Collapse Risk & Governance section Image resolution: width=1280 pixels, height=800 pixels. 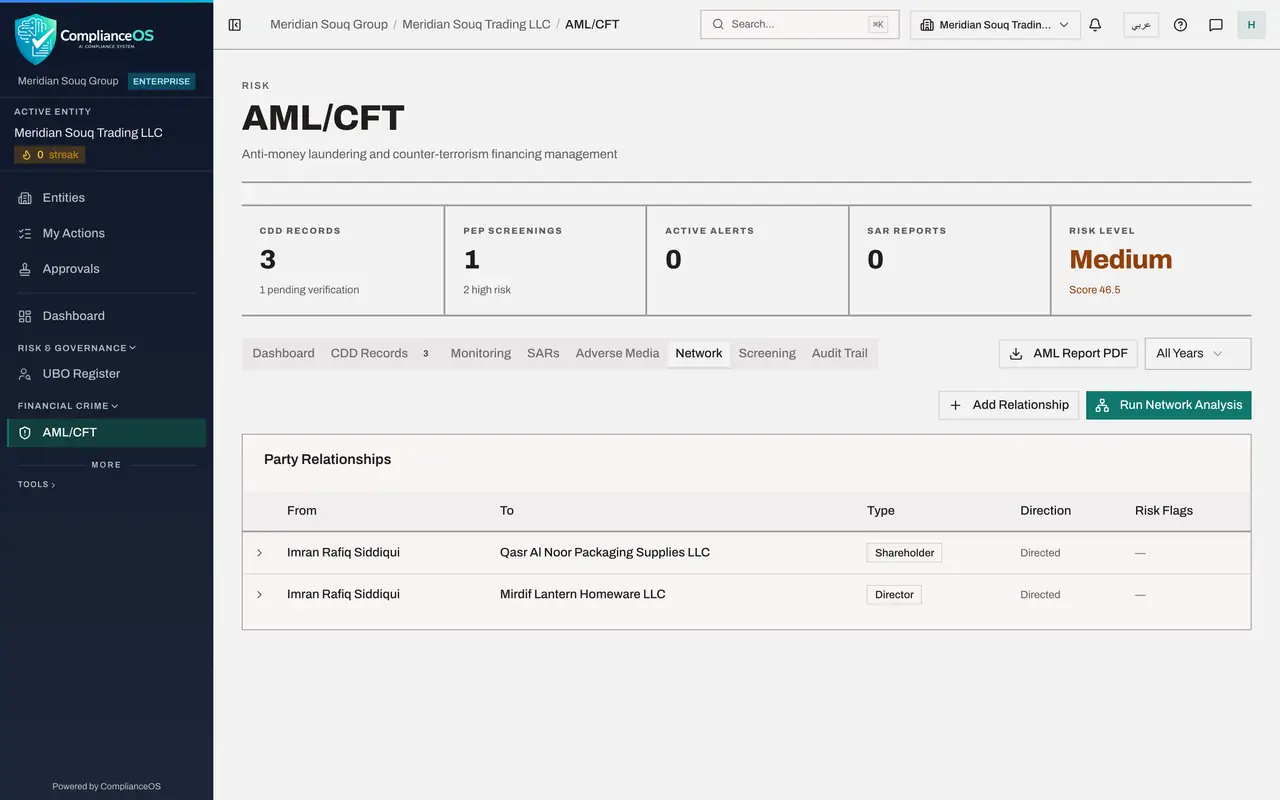(77, 348)
